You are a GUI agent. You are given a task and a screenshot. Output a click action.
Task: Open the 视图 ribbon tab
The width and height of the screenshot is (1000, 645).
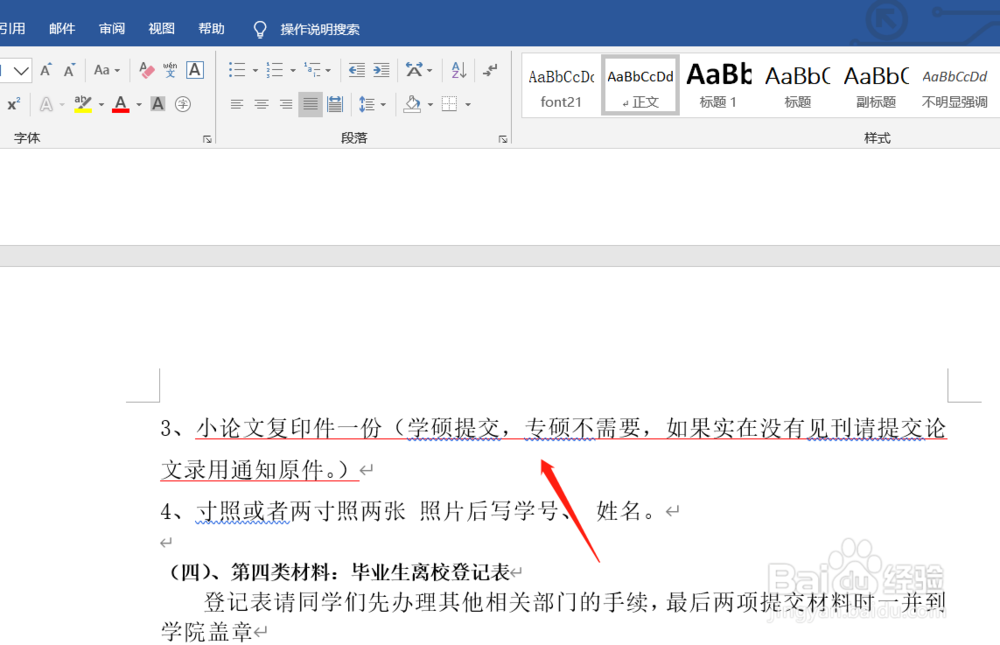[x=161, y=28]
